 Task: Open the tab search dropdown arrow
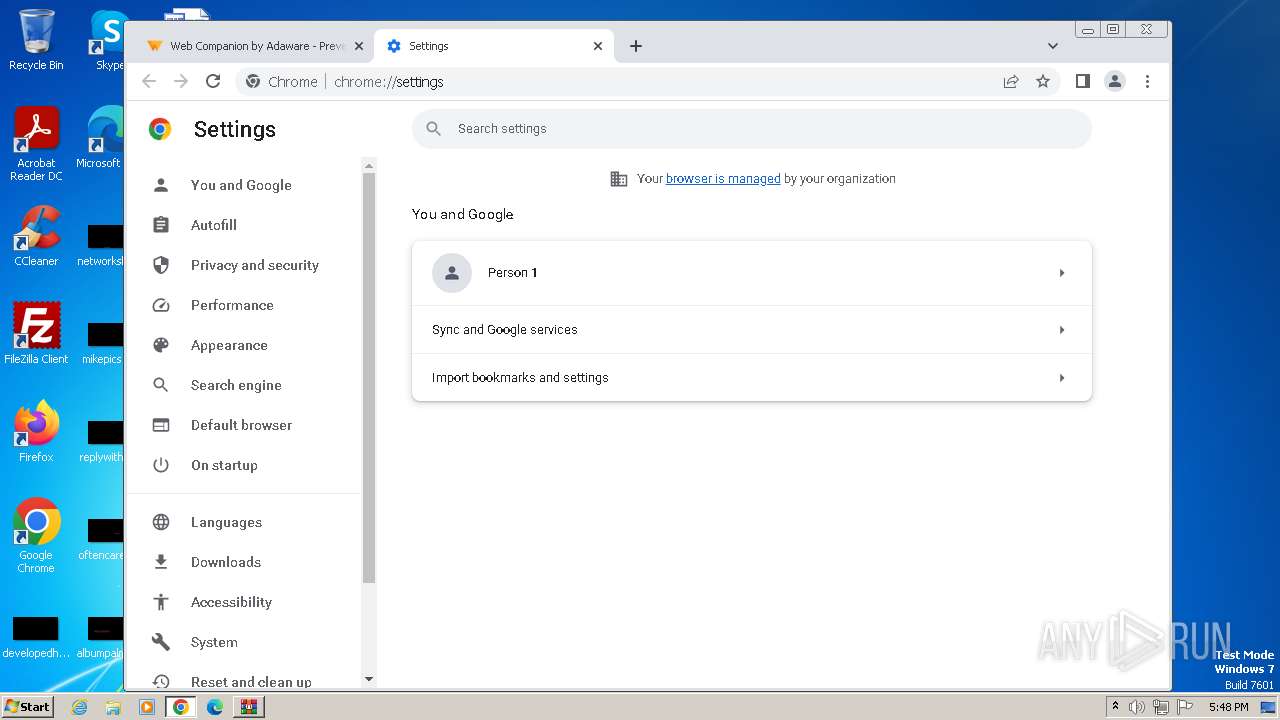[1052, 46]
